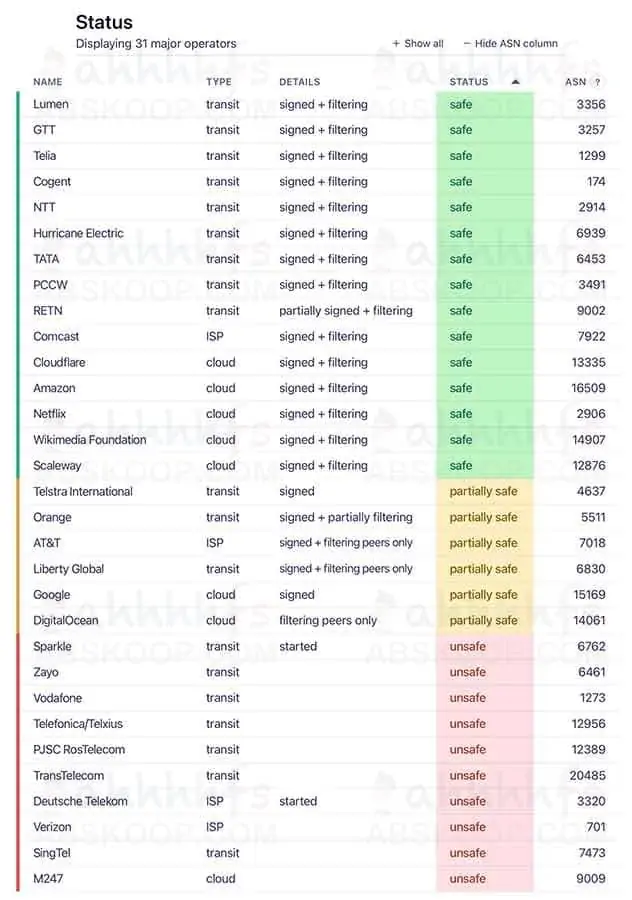Select the M247 operator entry
Screen dimensions: 632x900
click(x=50, y=879)
